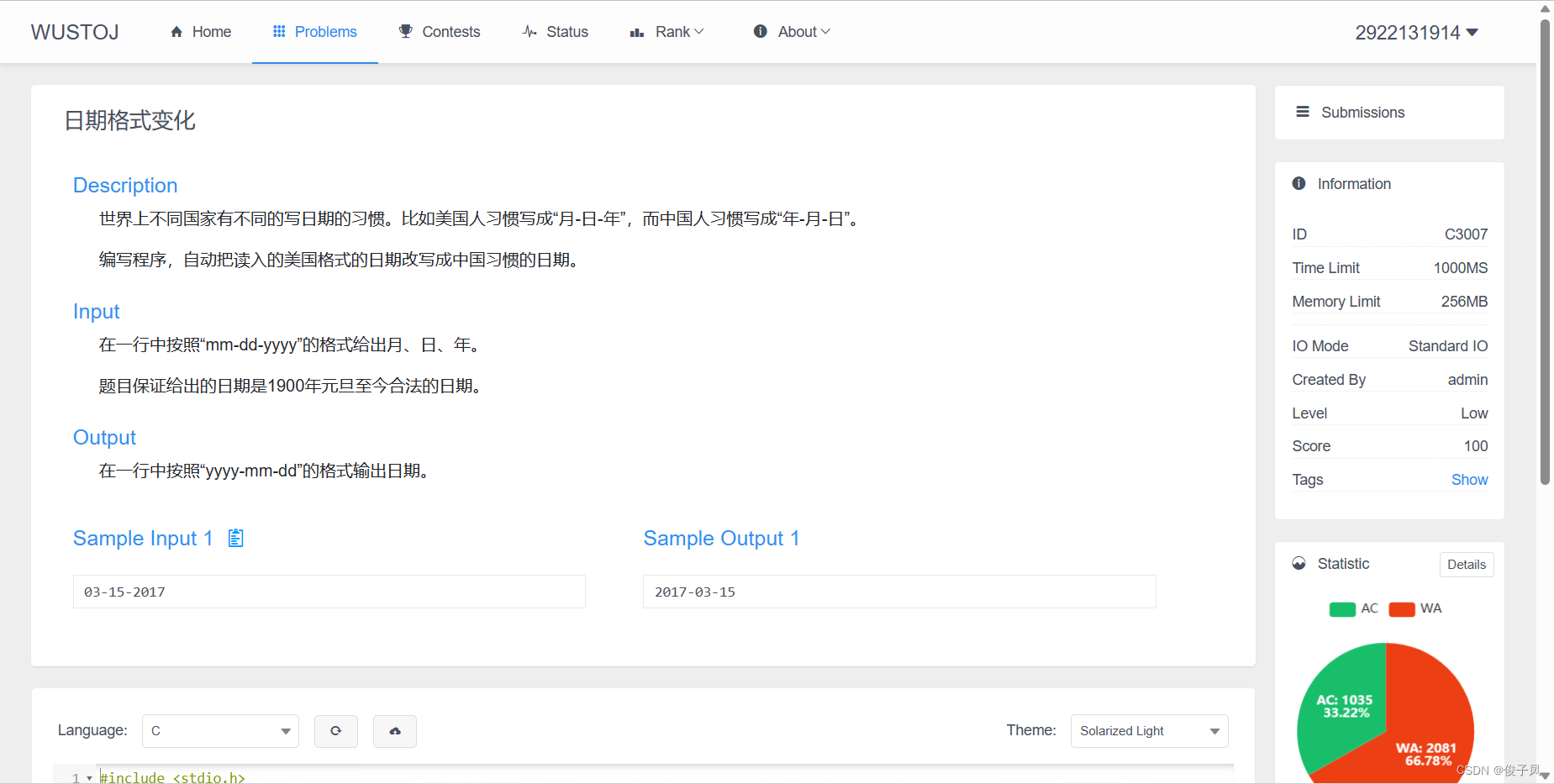Click the Statistic pie icon
1554x784 pixels.
(x=1299, y=563)
